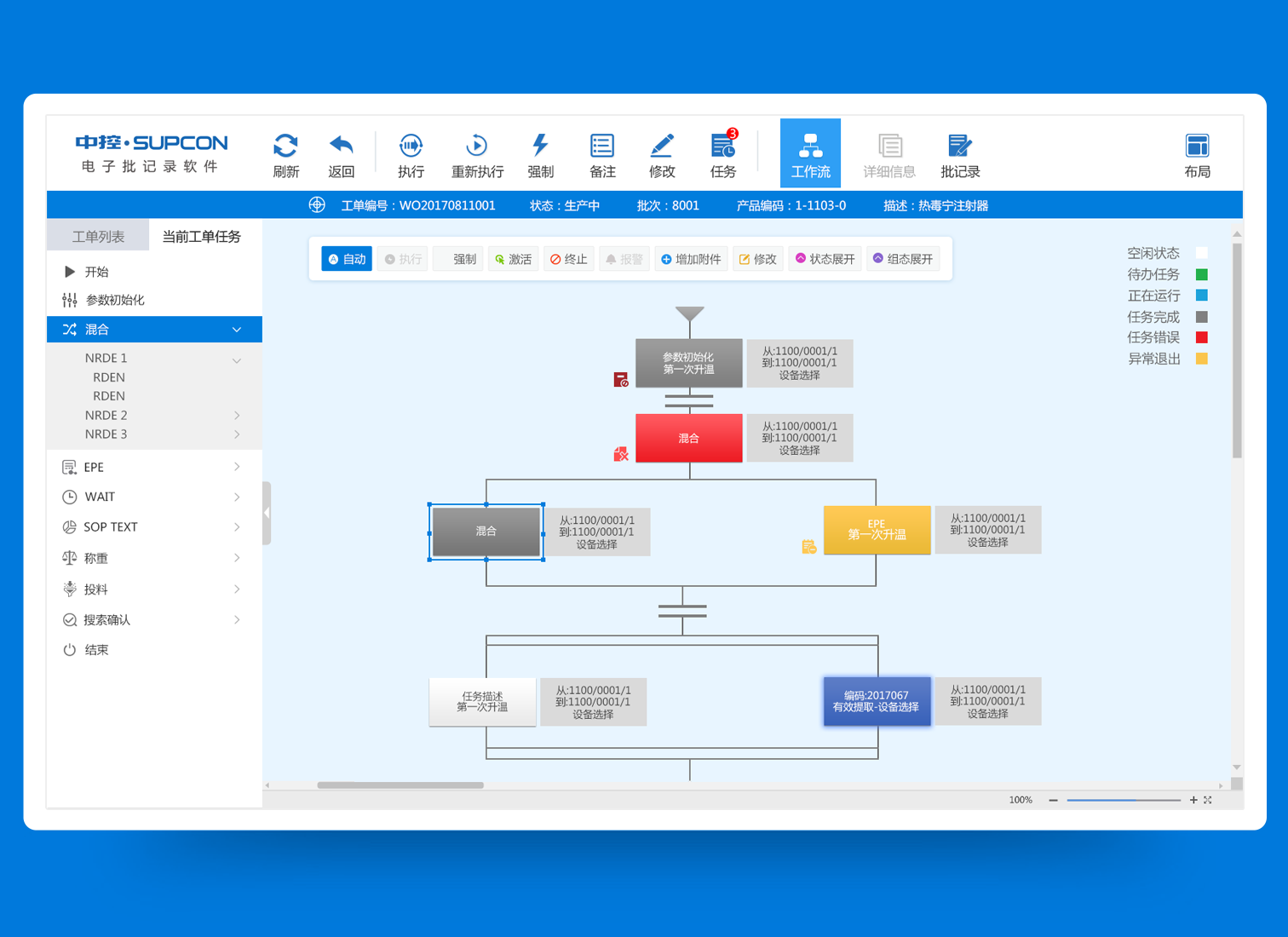Screen dimensions: 1288x937
Task: Switch to the 工单列表 tab
Action: [98, 236]
